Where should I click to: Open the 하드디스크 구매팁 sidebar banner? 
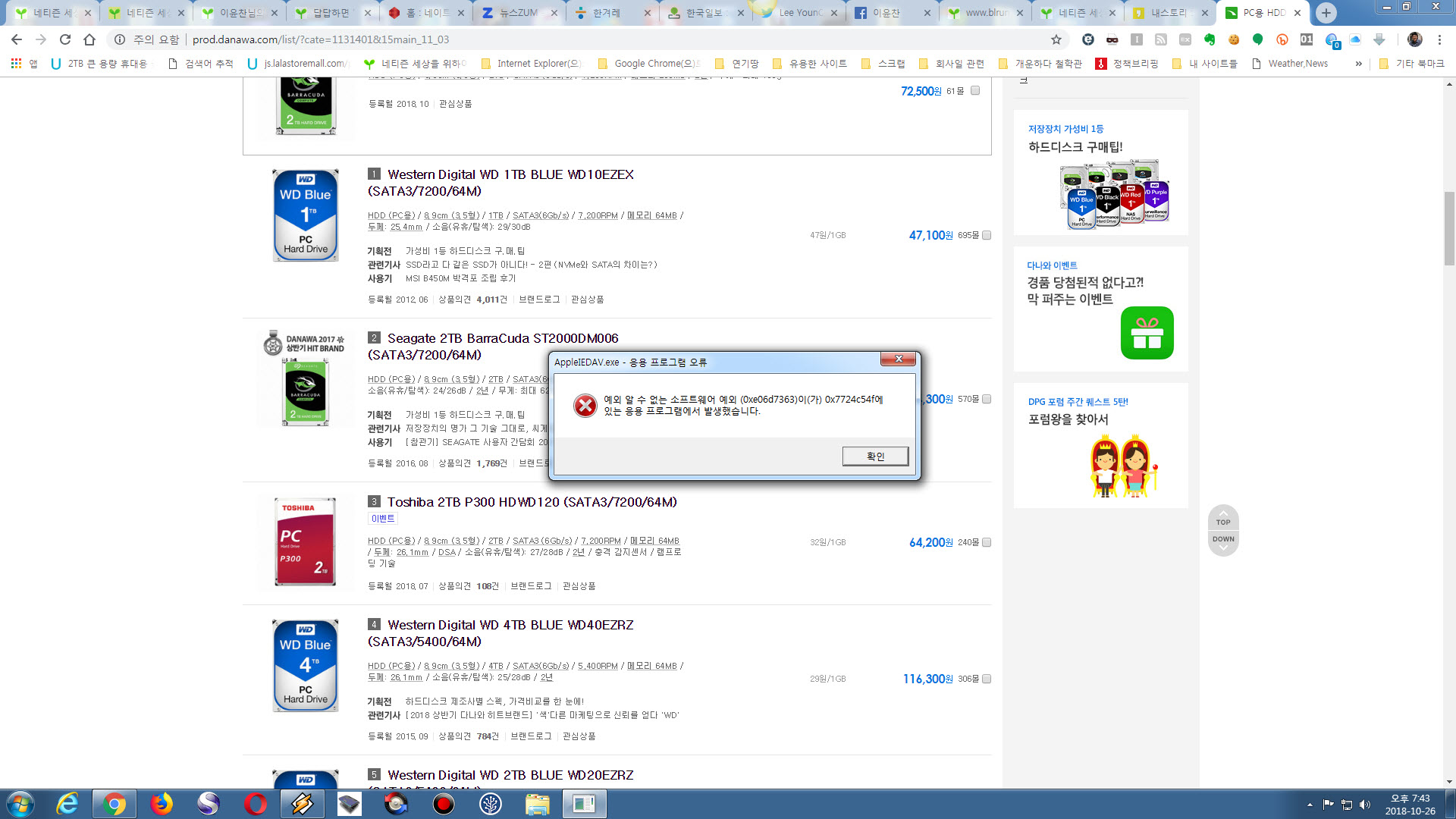pyautogui.click(x=1101, y=173)
